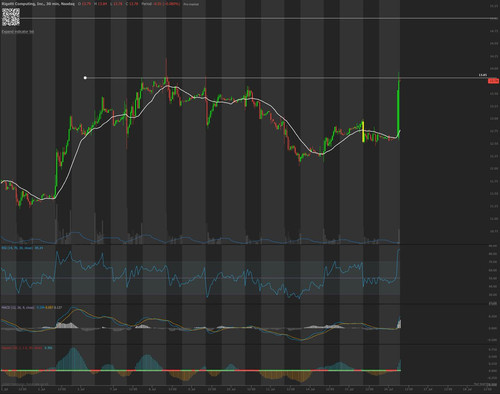500x394 pixels.
Task: Select the yellow highlighted candle
Action: (363, 132)
